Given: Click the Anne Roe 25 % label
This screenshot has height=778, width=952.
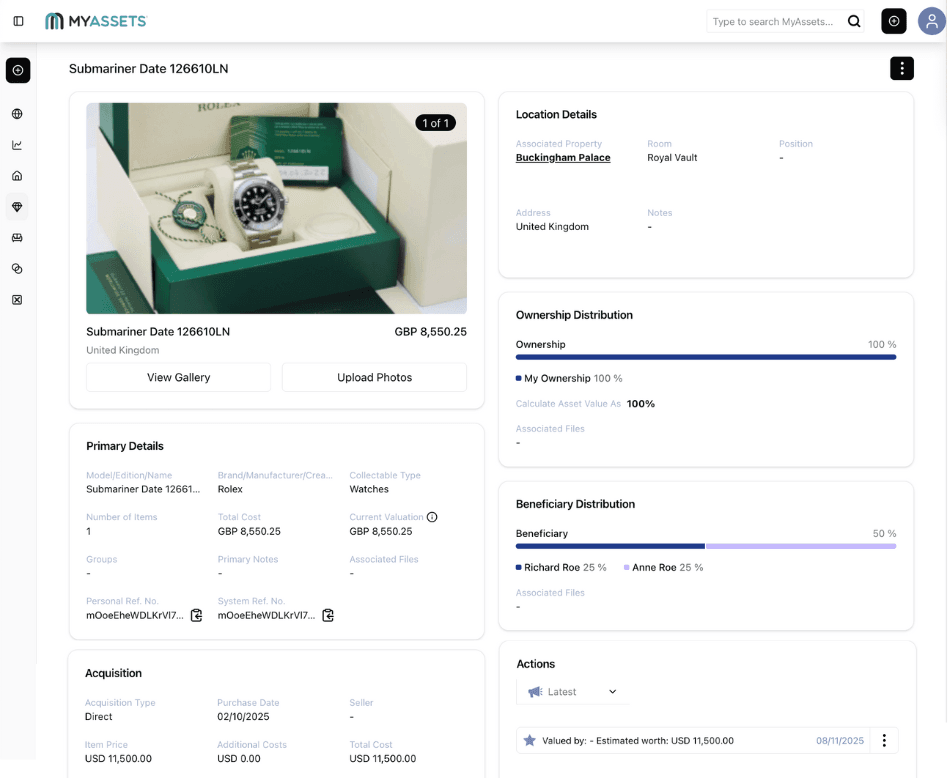Looking at the screenshot, I should pyautogui.click(x=668, y=567).
